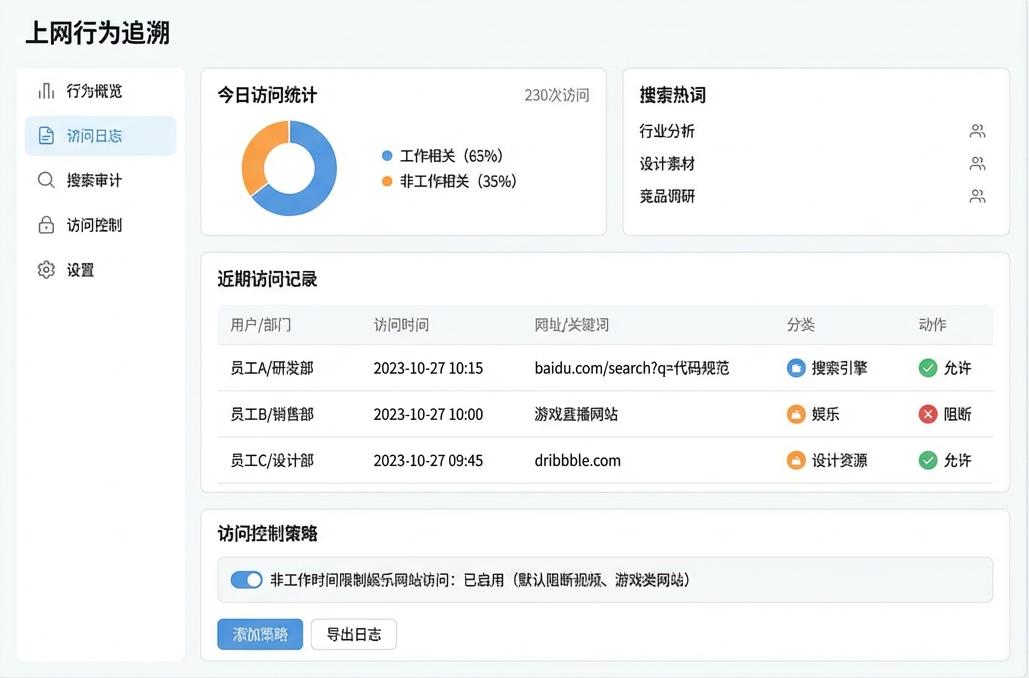Click the people icon beside 行业分析
The height and width of the screenshot is (678, 1029).
[x=977, y=130]
